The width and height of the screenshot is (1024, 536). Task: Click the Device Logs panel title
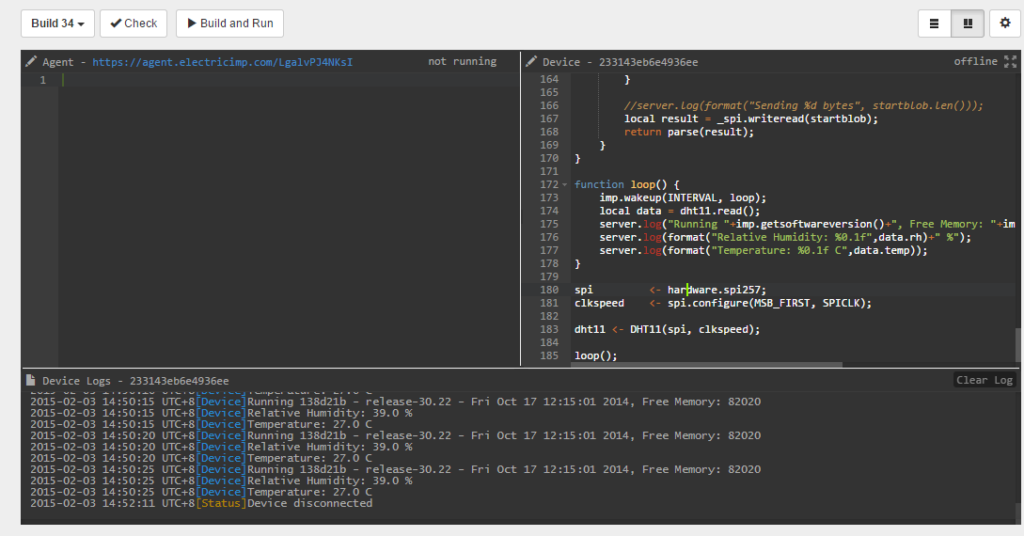coord(135,381)
